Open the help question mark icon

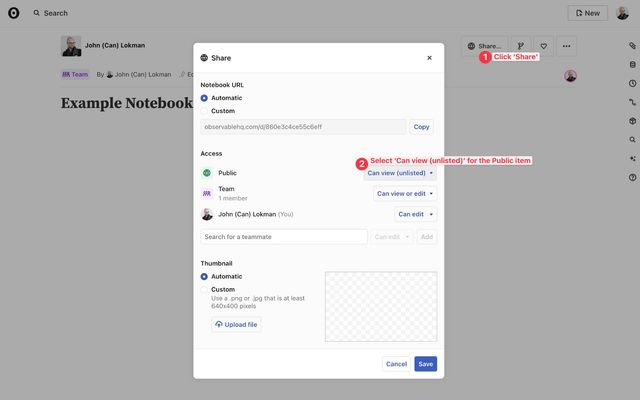[x=632, y=177]
